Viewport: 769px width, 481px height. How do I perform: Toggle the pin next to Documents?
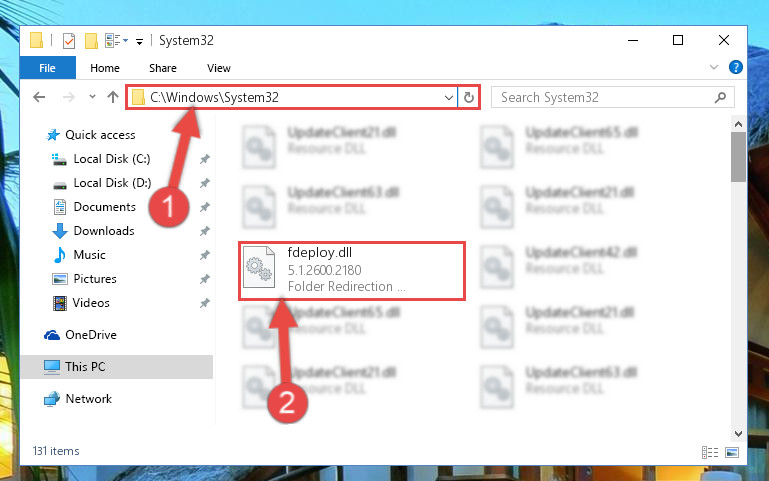(205, 207)
